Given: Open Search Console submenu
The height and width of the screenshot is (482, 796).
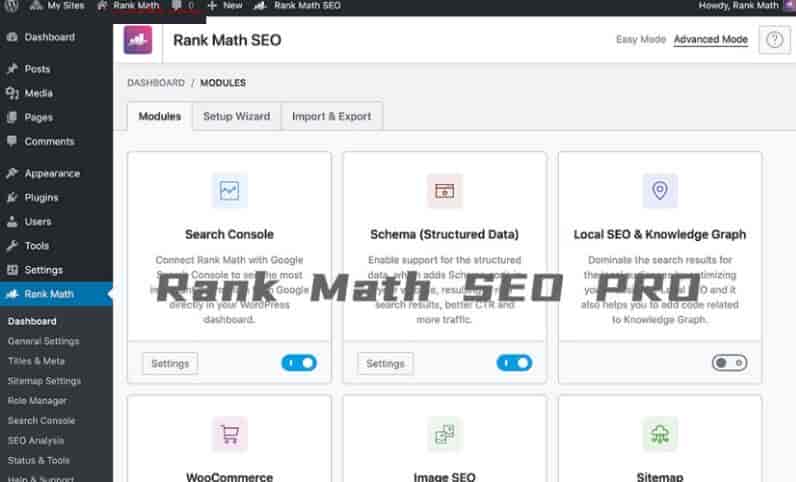Looking at the screenshot, I should [42, 421].
